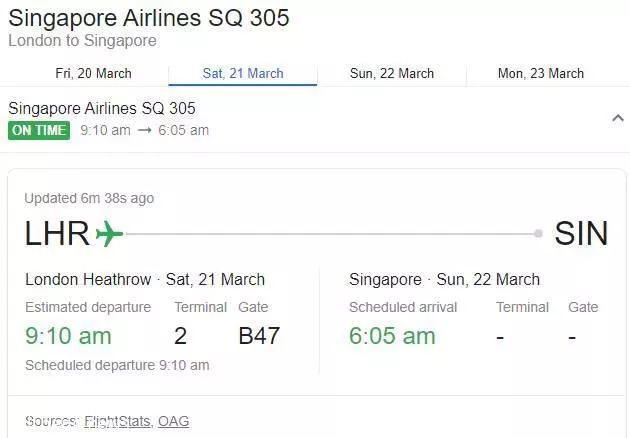The image size is (630, 438).
Task: Open the FlightStats source link
Action: tap(117, 421)
